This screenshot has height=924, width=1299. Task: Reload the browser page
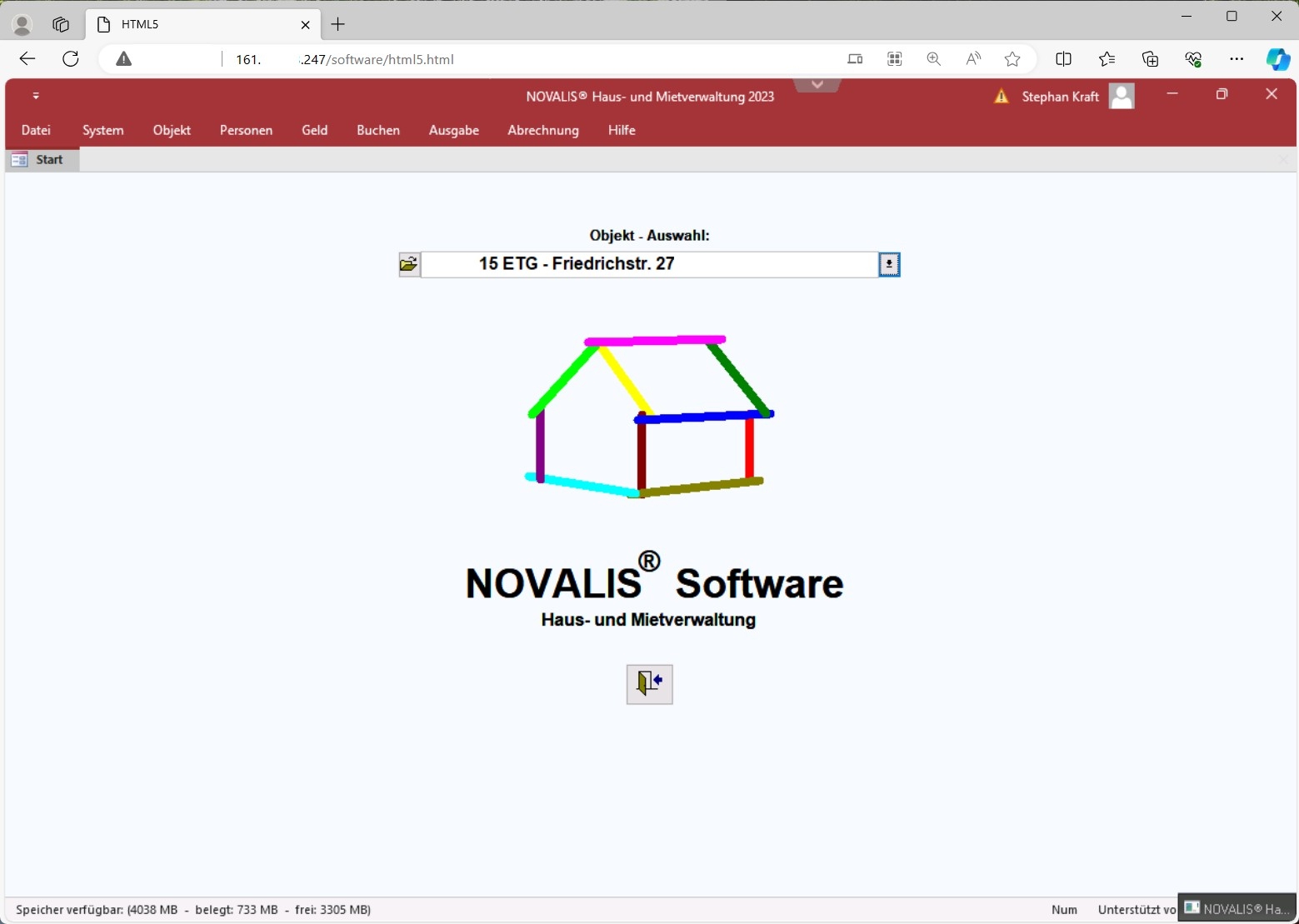(71, 58)
